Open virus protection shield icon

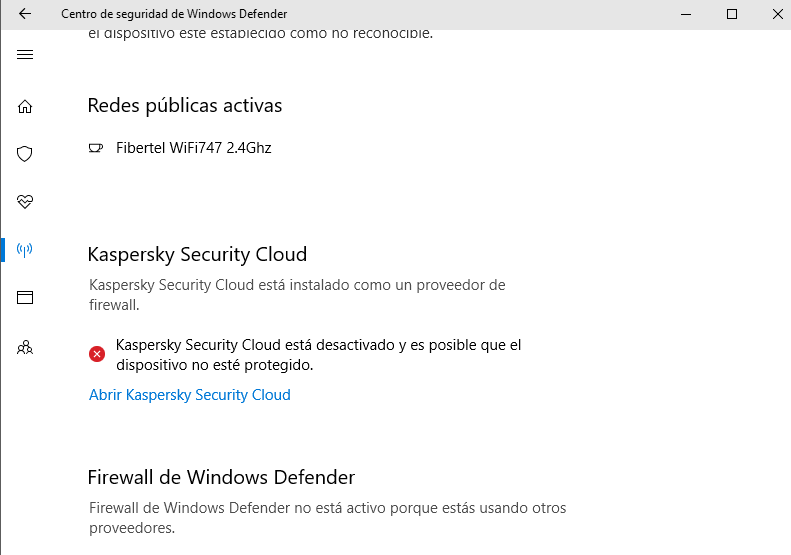pos(25,154)
